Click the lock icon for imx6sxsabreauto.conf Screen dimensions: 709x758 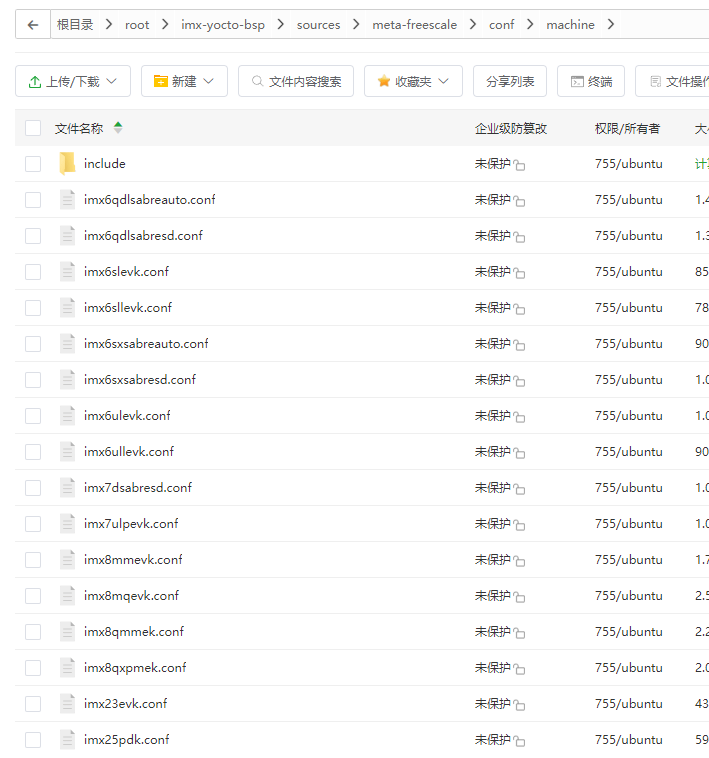click(x=520, y=345)
